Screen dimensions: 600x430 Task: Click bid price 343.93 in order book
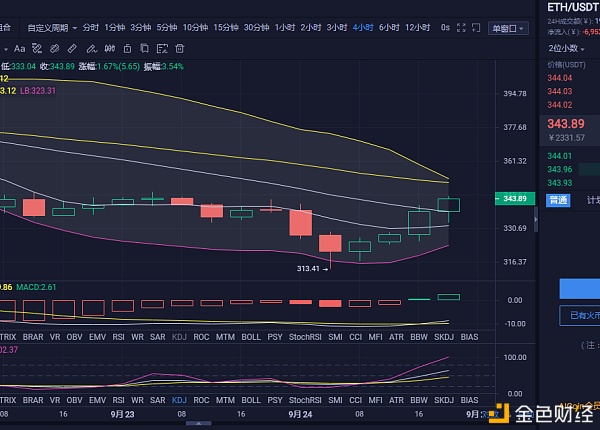[559, 183]
